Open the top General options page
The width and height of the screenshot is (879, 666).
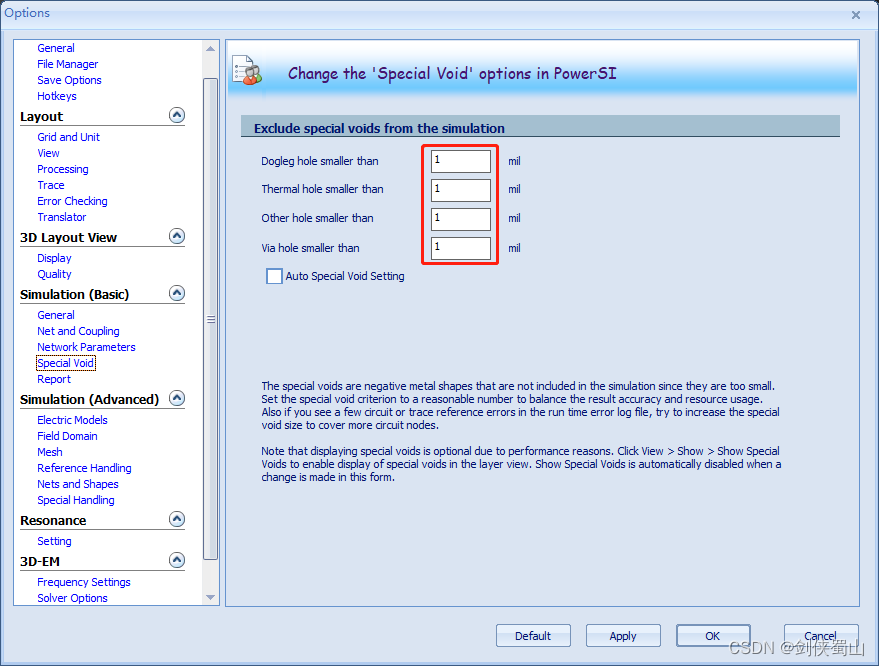[x=55, y=48]
